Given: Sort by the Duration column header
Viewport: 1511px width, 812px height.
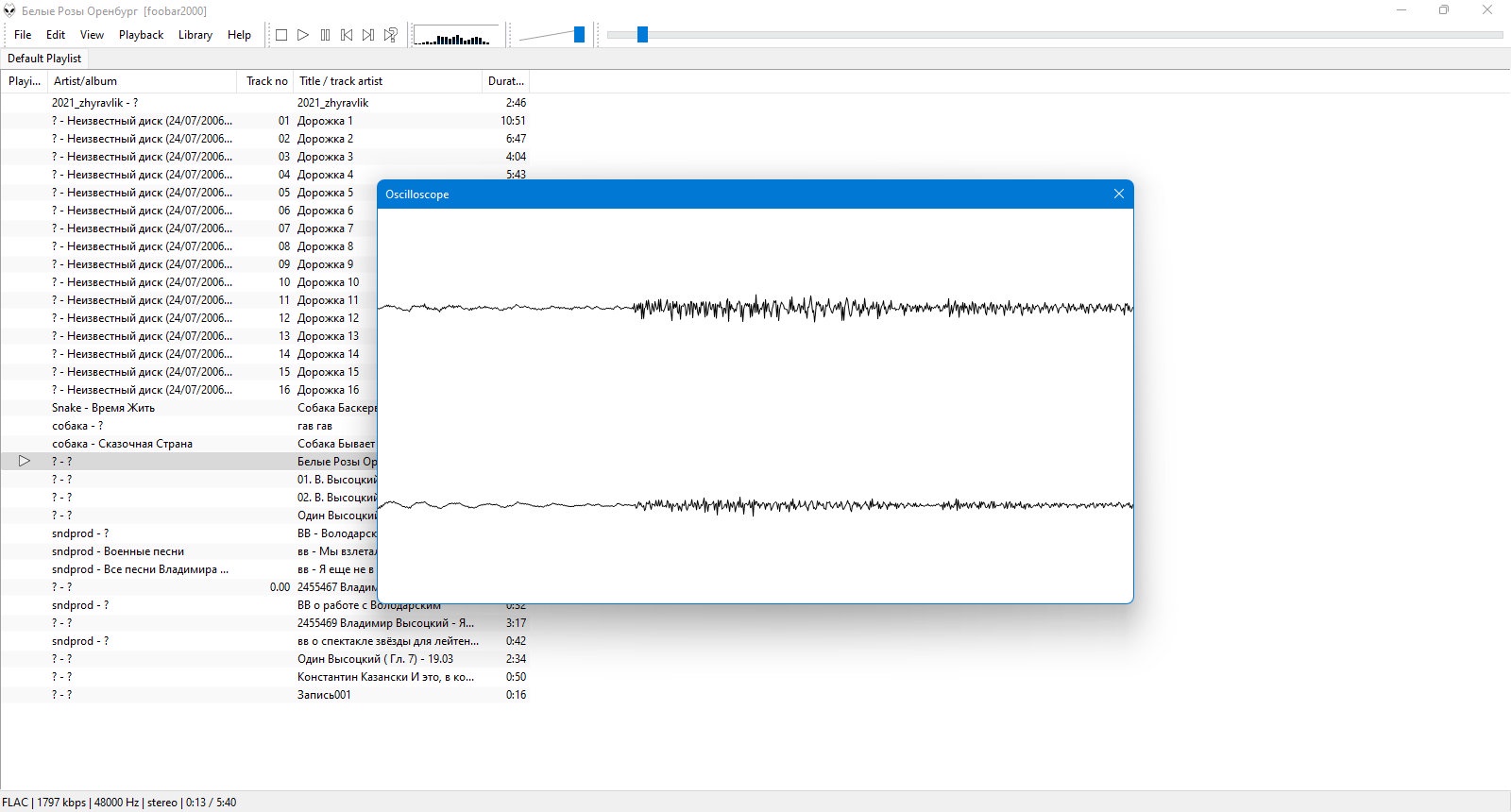Looking at the screenshot, I should click(505, 81).
